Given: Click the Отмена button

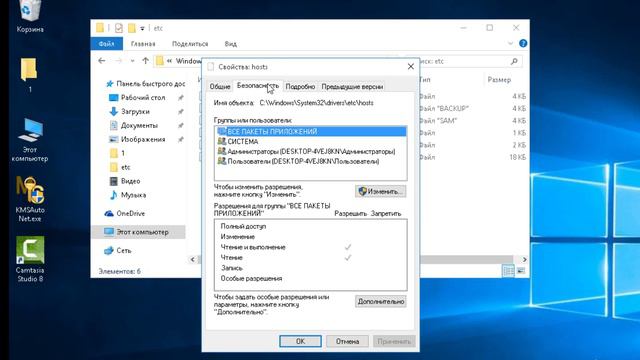Looking at the screenshot, I should click(x=347, y=341).
